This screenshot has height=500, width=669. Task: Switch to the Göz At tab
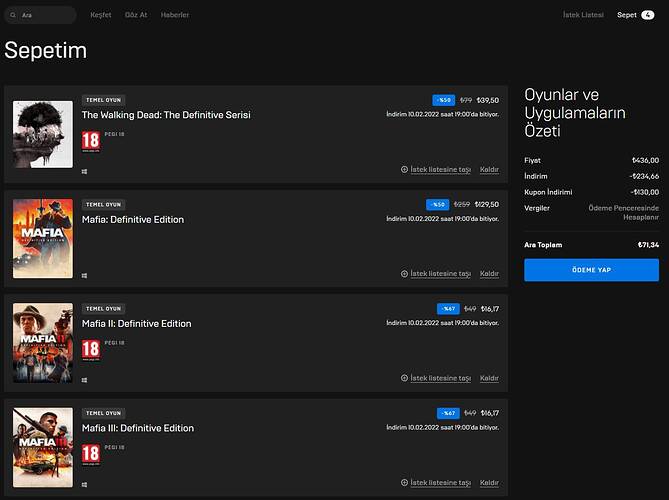coord(136,15)
